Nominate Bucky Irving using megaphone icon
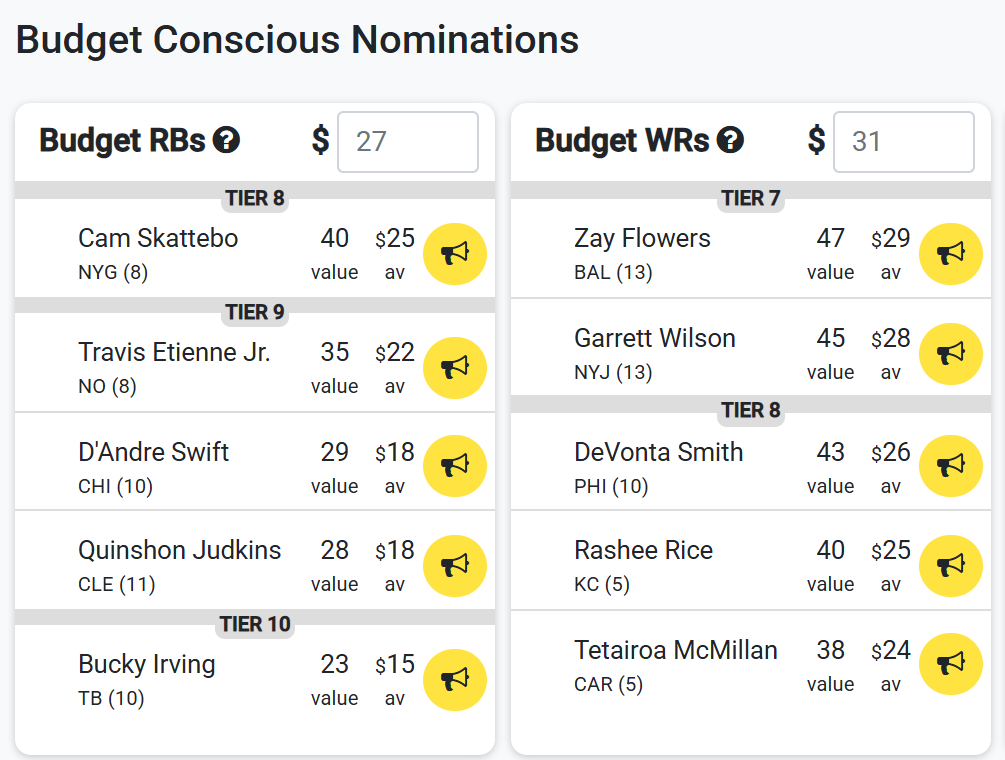This screenshot has height=760, width=1005. pyautogui.click(x=454, y=680)
